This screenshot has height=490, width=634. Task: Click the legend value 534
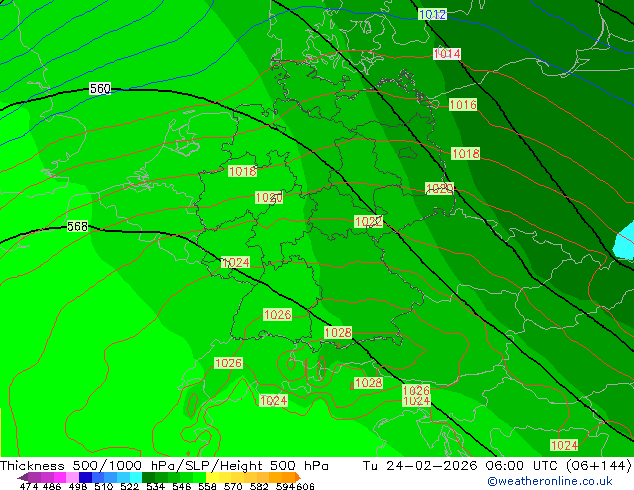tap(155, 486)
